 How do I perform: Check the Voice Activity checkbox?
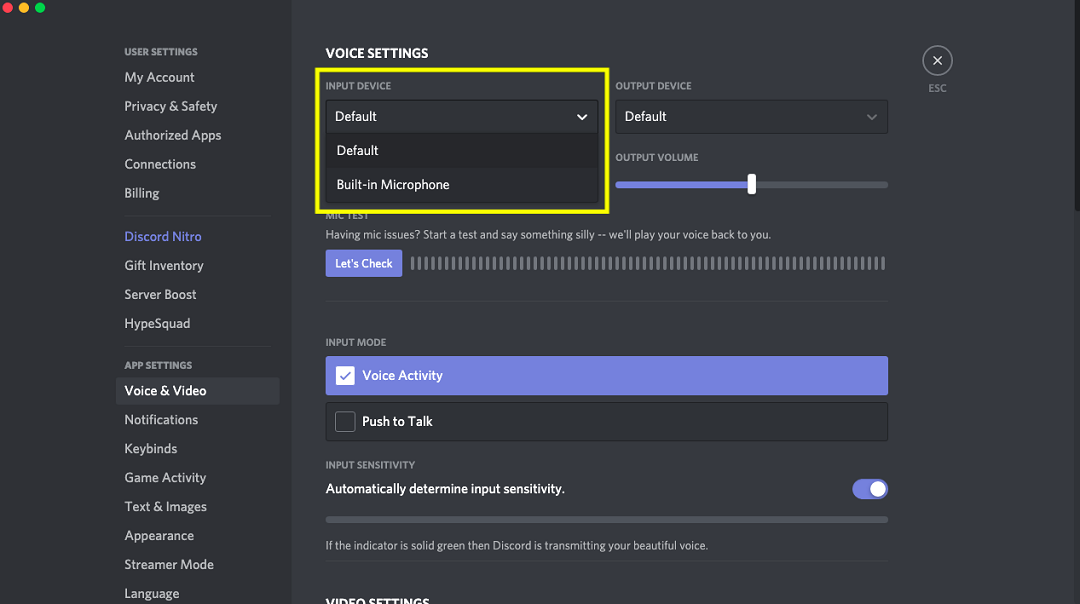[x=345, y=376]
